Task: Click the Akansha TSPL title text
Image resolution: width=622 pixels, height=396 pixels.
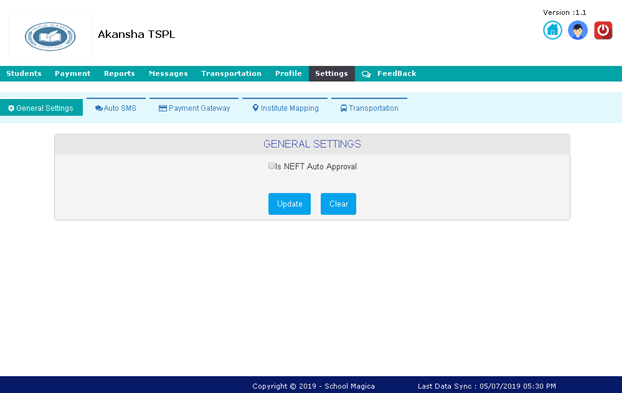Action: click(136, 34)
